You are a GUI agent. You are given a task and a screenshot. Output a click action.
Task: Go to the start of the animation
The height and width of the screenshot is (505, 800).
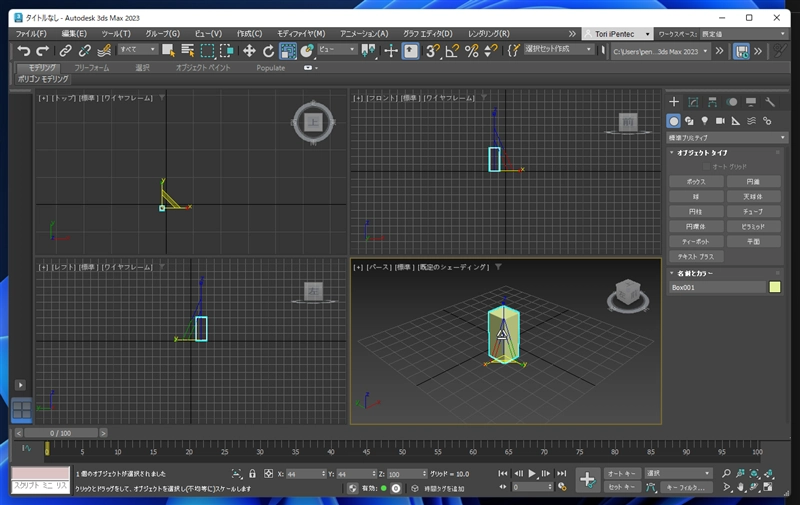click(x=503, y=473)
